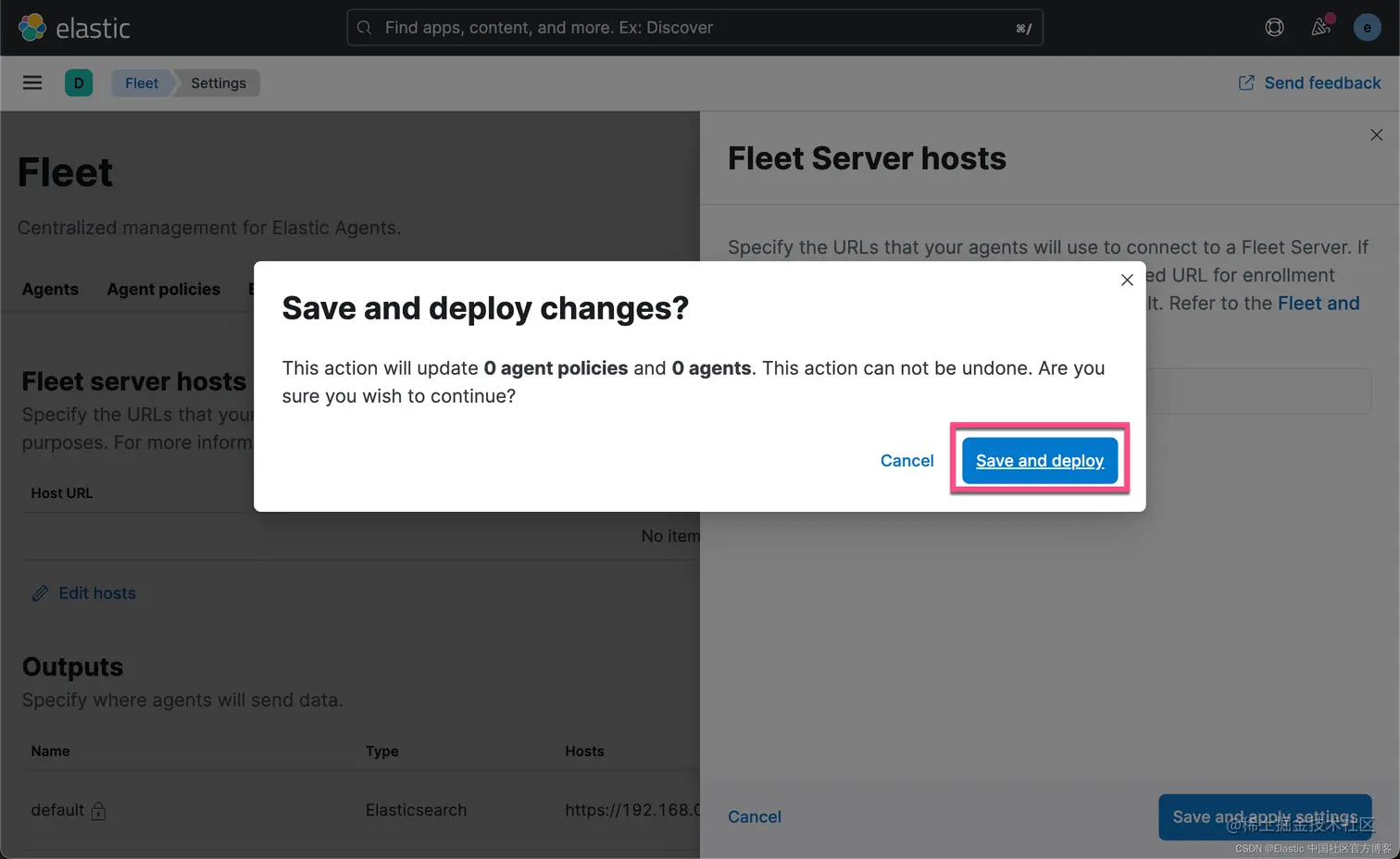The width and height of the screenshot is (1400, 859).
Task: Click the external link icon beside Send feedback
Action: (x=1246, y=83)
